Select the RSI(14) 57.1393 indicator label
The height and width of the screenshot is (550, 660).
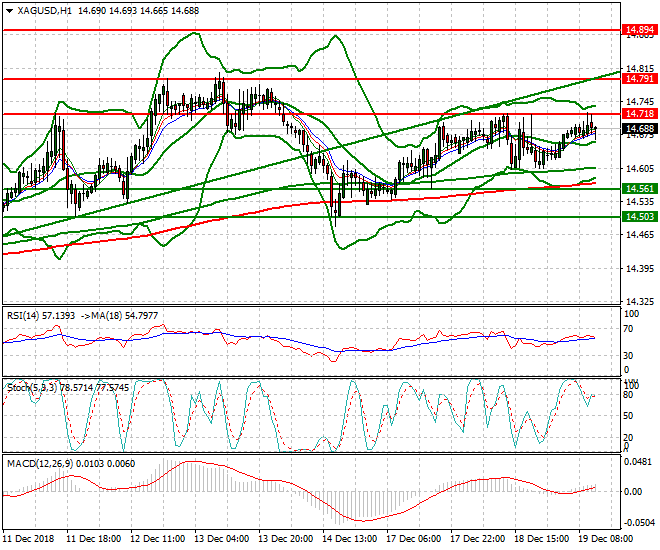coord(41,316)
